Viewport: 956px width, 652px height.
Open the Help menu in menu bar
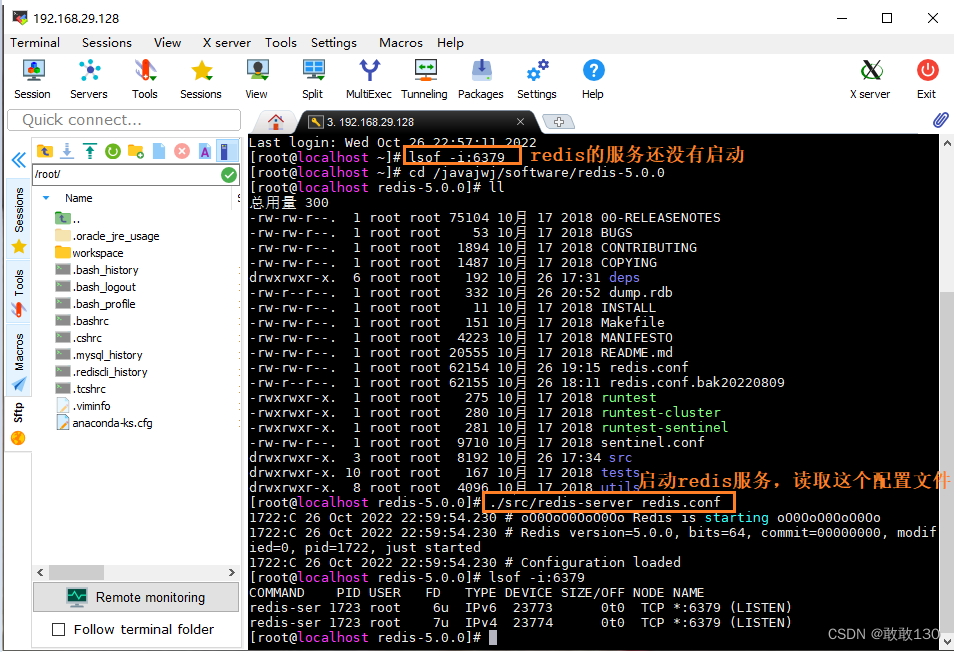coord(450,43)
